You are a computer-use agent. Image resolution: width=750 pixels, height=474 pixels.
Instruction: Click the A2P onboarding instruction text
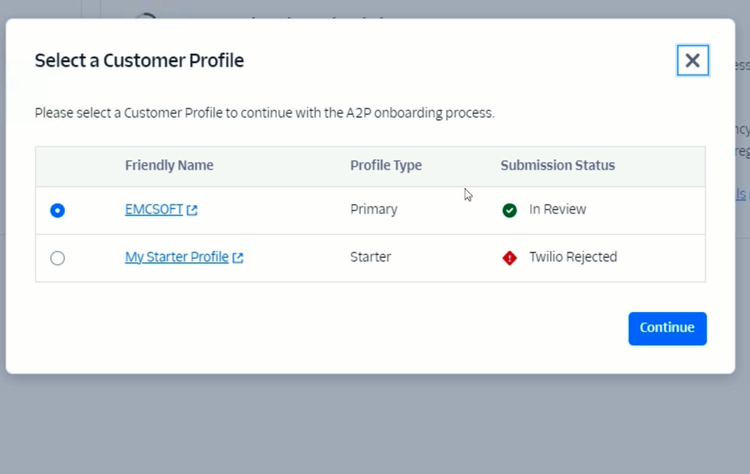point(264,113)
